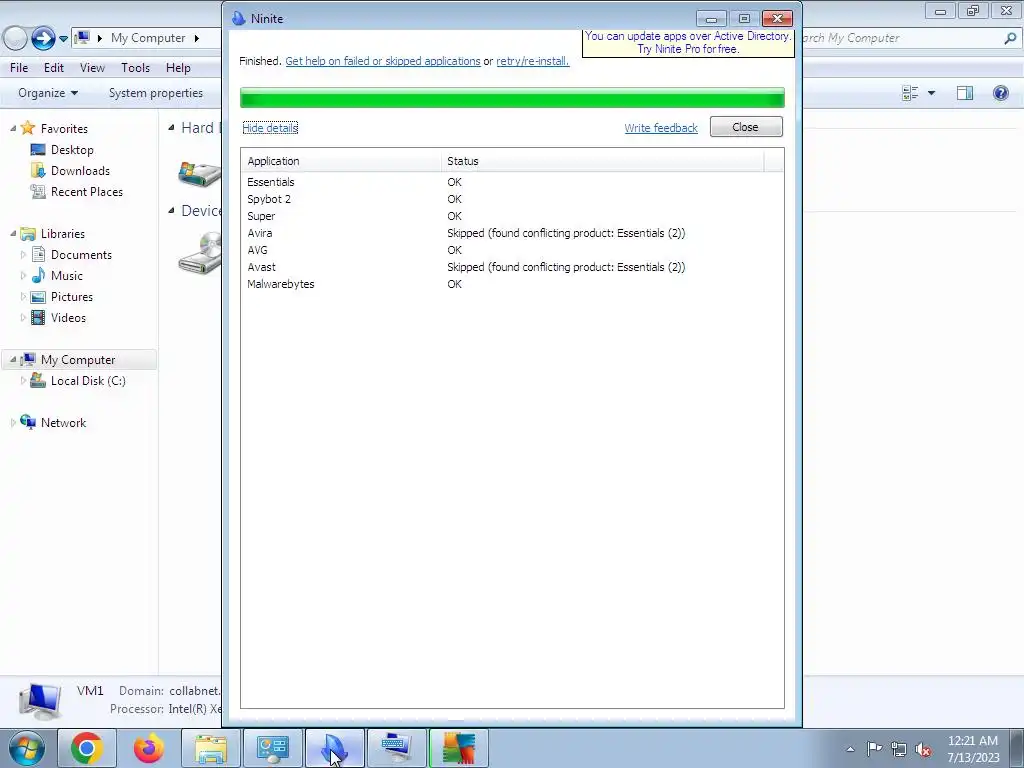Open the File Explorer taskbar icon
The width and height of the screenshot is (1024, 768).
pyautogui.click(x=211, y=748)
